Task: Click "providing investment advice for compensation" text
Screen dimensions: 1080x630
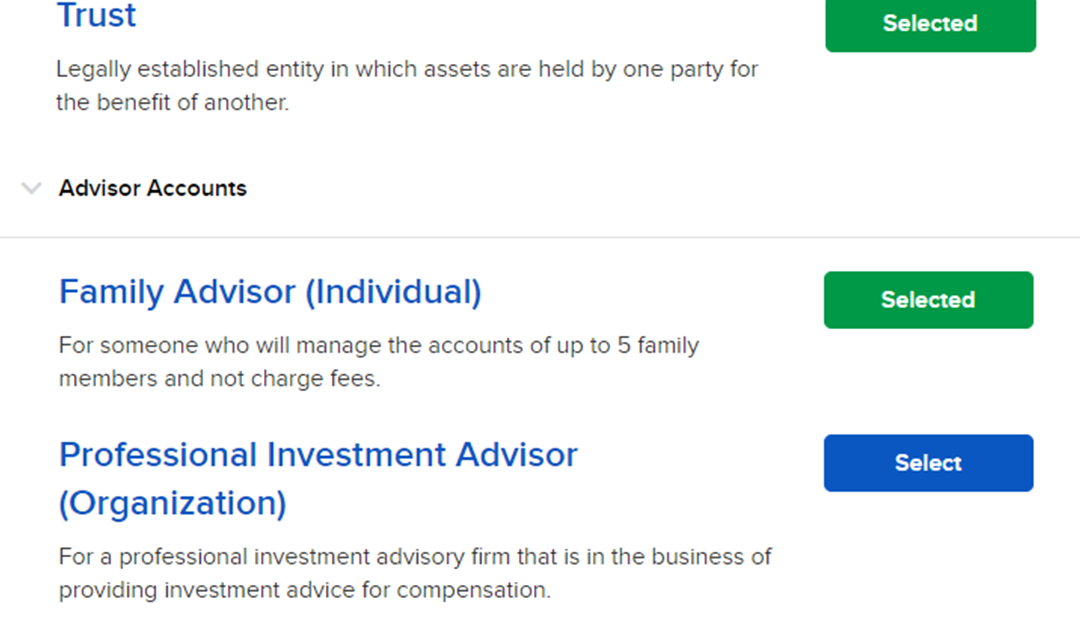Action: click(305, 590)
